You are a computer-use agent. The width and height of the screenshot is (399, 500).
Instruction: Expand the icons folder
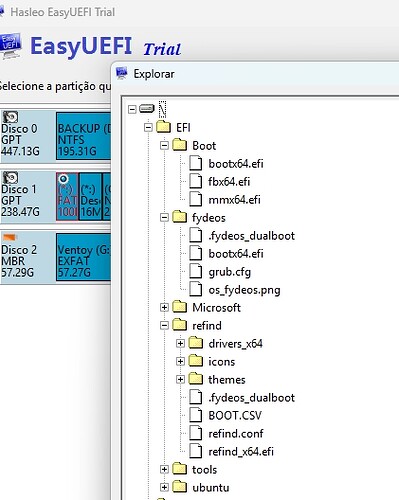coord(180,361)
